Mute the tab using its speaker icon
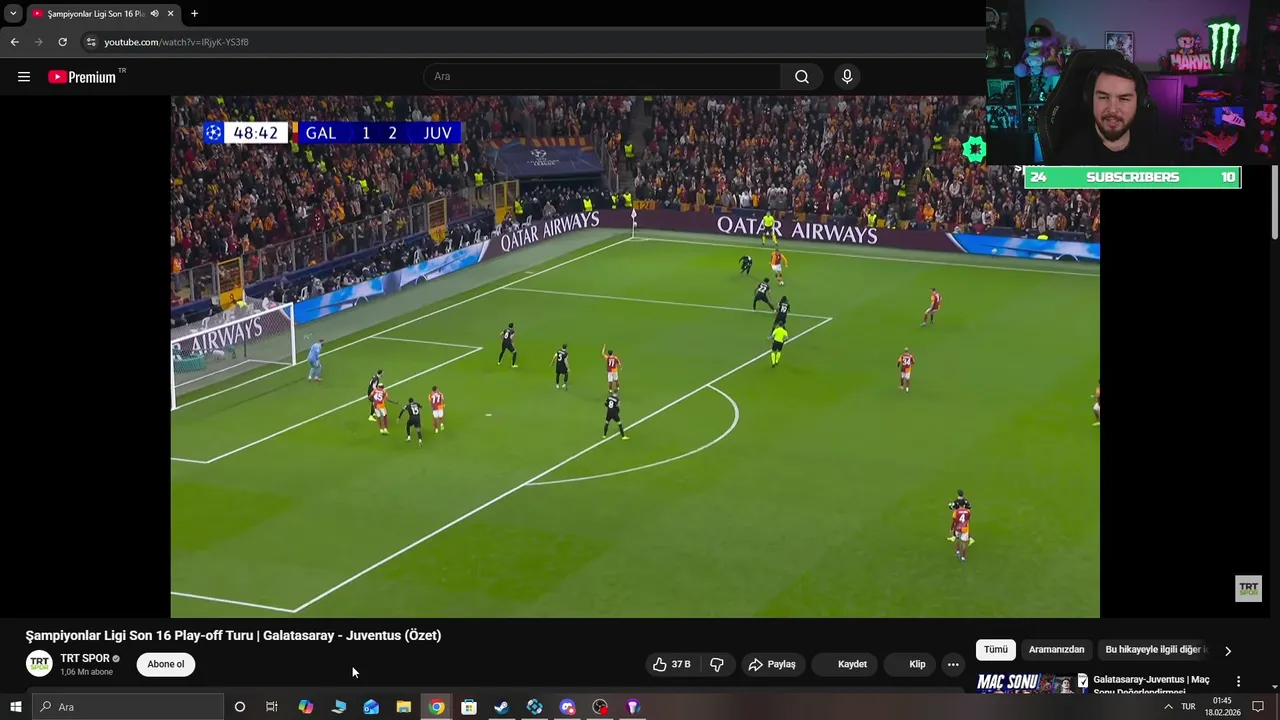Image resolution: width=1280 pixels, height=720 pixels. click(x=154, y=14)
